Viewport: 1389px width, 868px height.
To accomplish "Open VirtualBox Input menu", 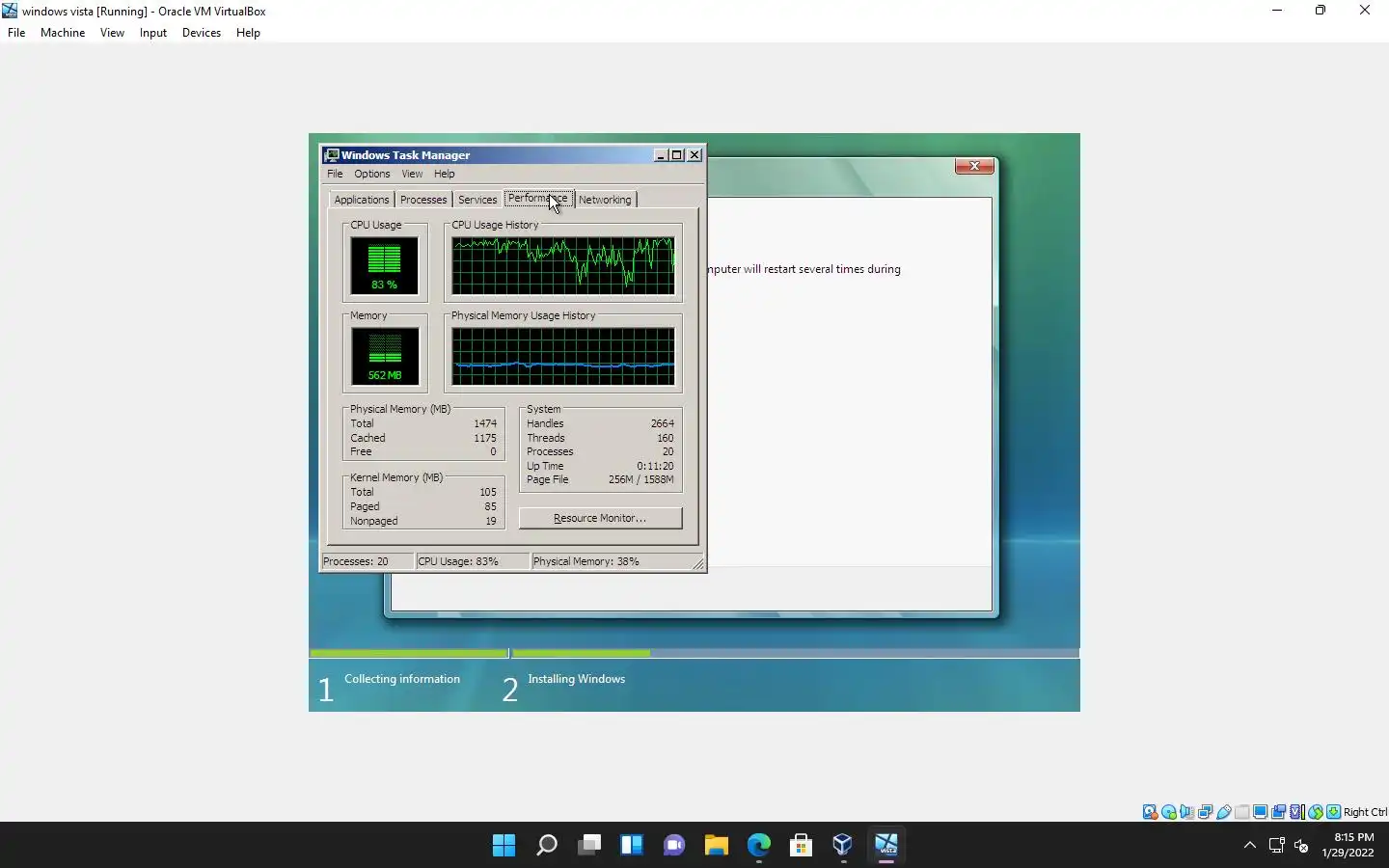I will 153,33.
